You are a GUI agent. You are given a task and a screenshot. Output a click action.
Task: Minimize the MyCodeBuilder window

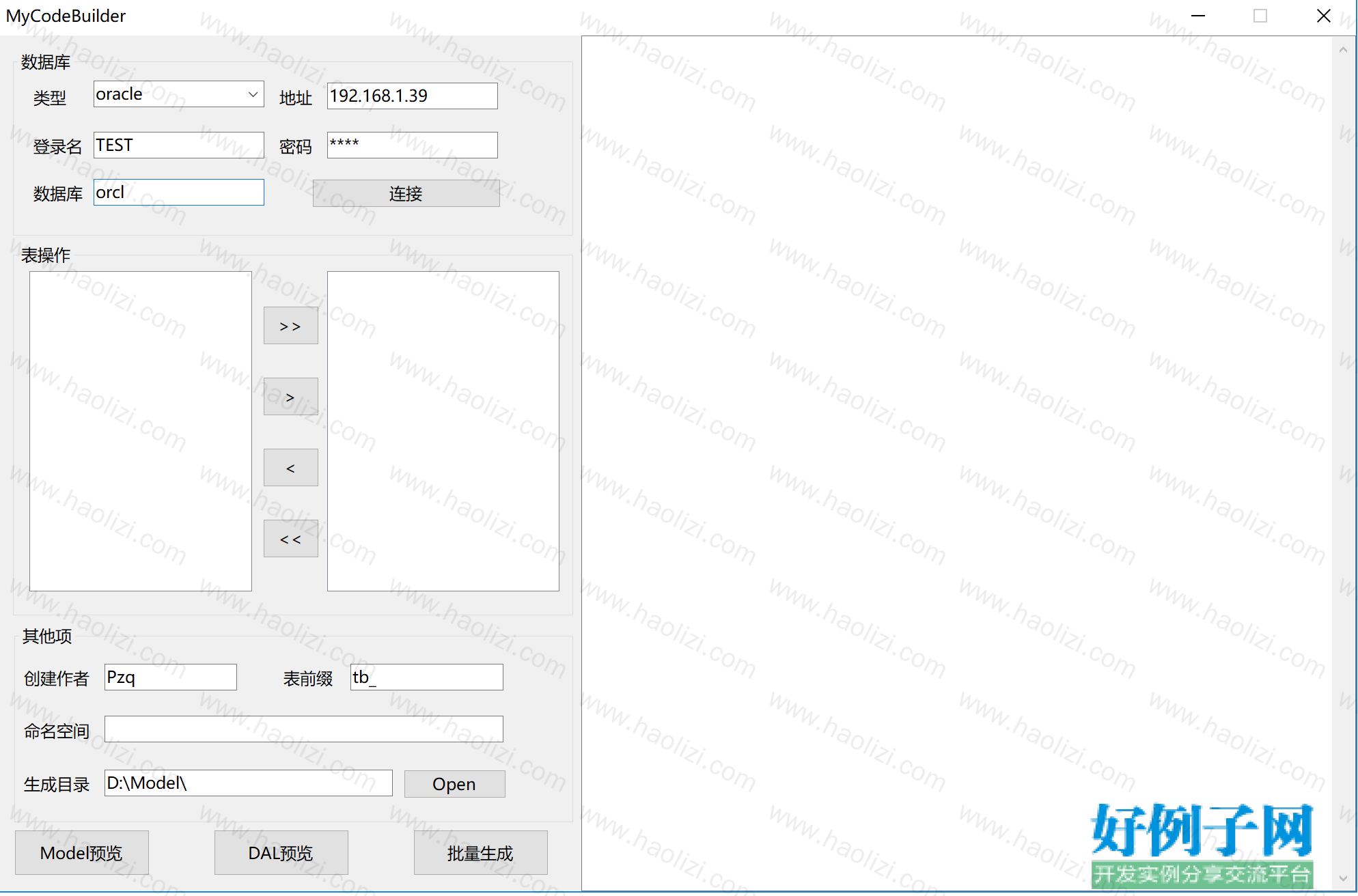click(1198, 16)
